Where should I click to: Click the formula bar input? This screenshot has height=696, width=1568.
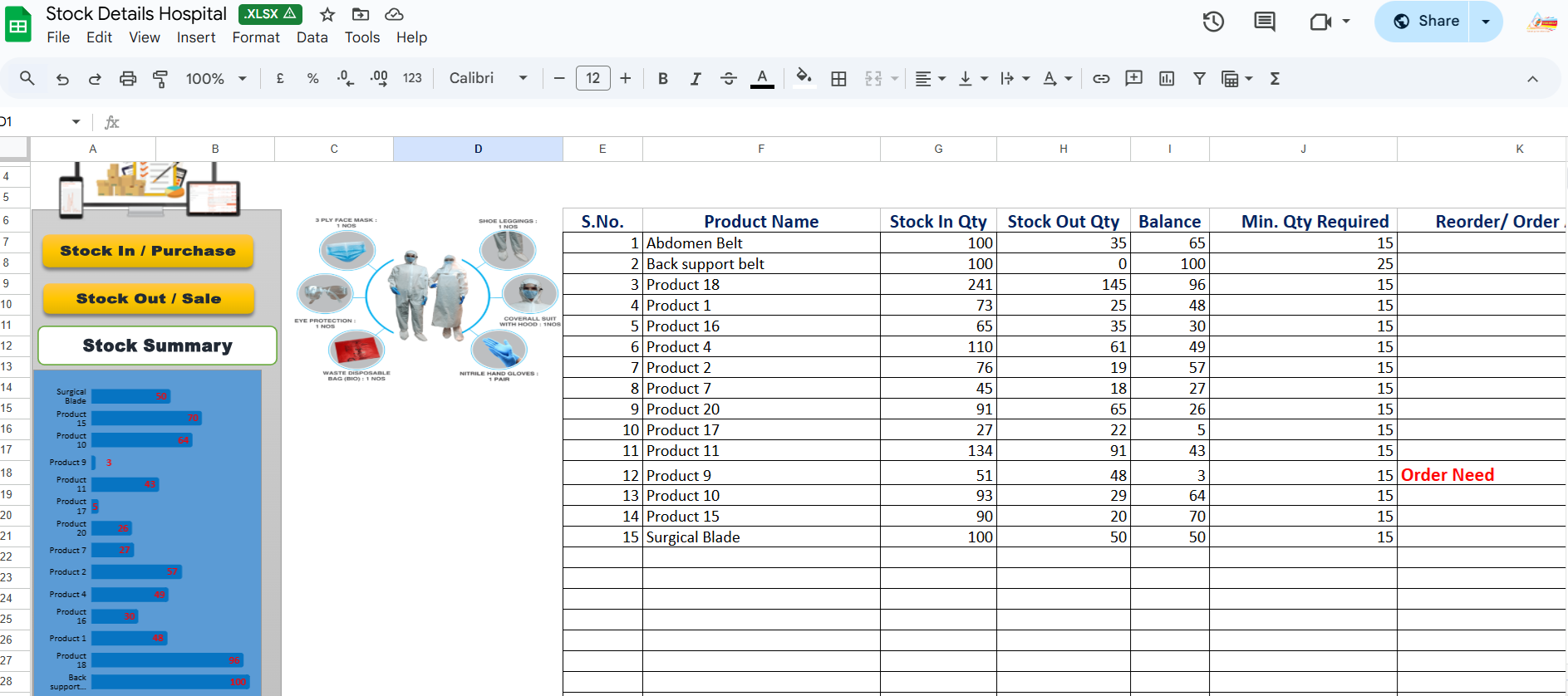tap(843, 122)
